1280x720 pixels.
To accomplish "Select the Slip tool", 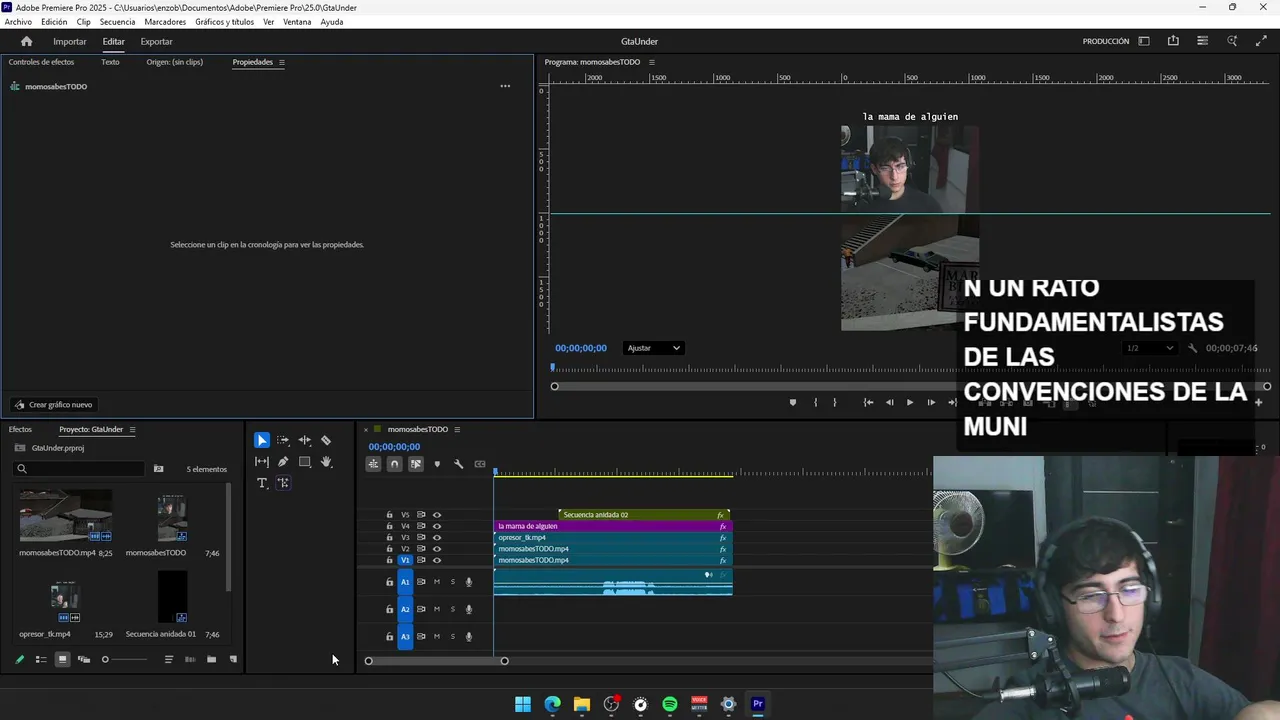I will pos(262,462).
